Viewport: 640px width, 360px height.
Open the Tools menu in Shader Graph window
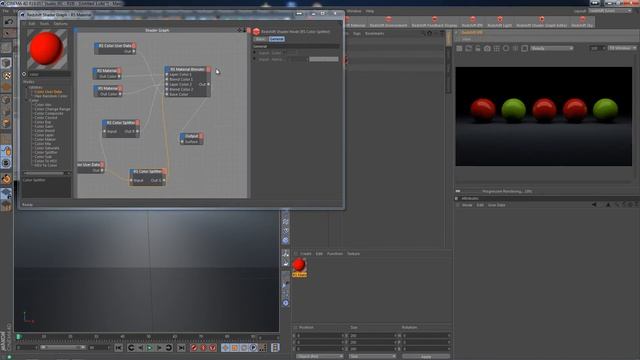[x=44, y=24]
